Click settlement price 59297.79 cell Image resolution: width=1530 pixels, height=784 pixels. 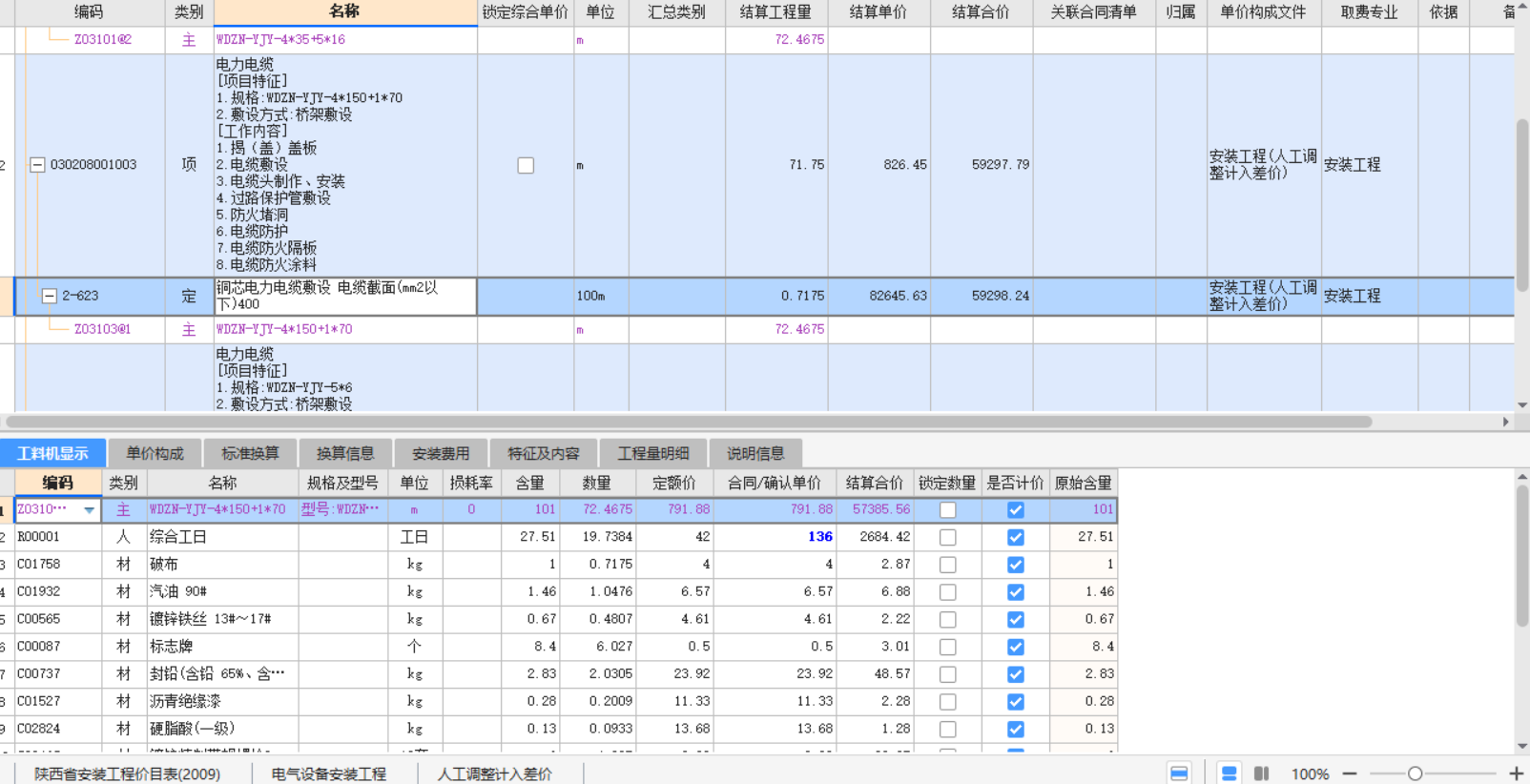[982, 165]
